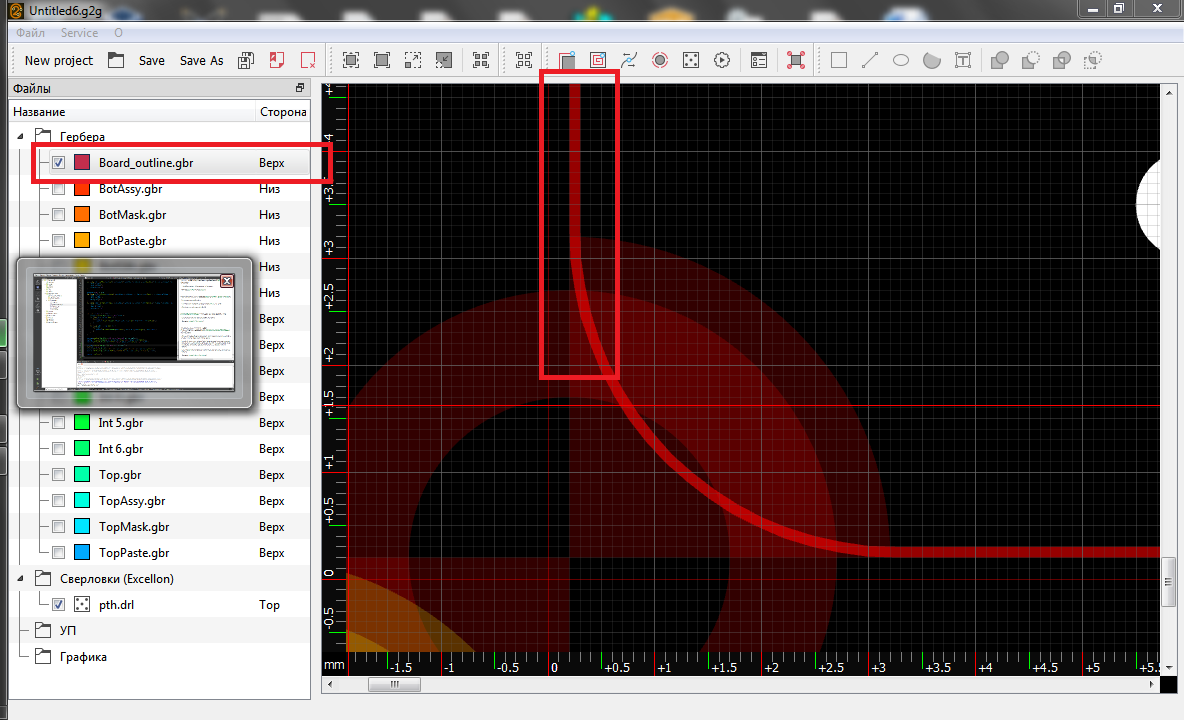Uncheck the pth.drl checkbox

pyautogui.click(x=58, y=605)
